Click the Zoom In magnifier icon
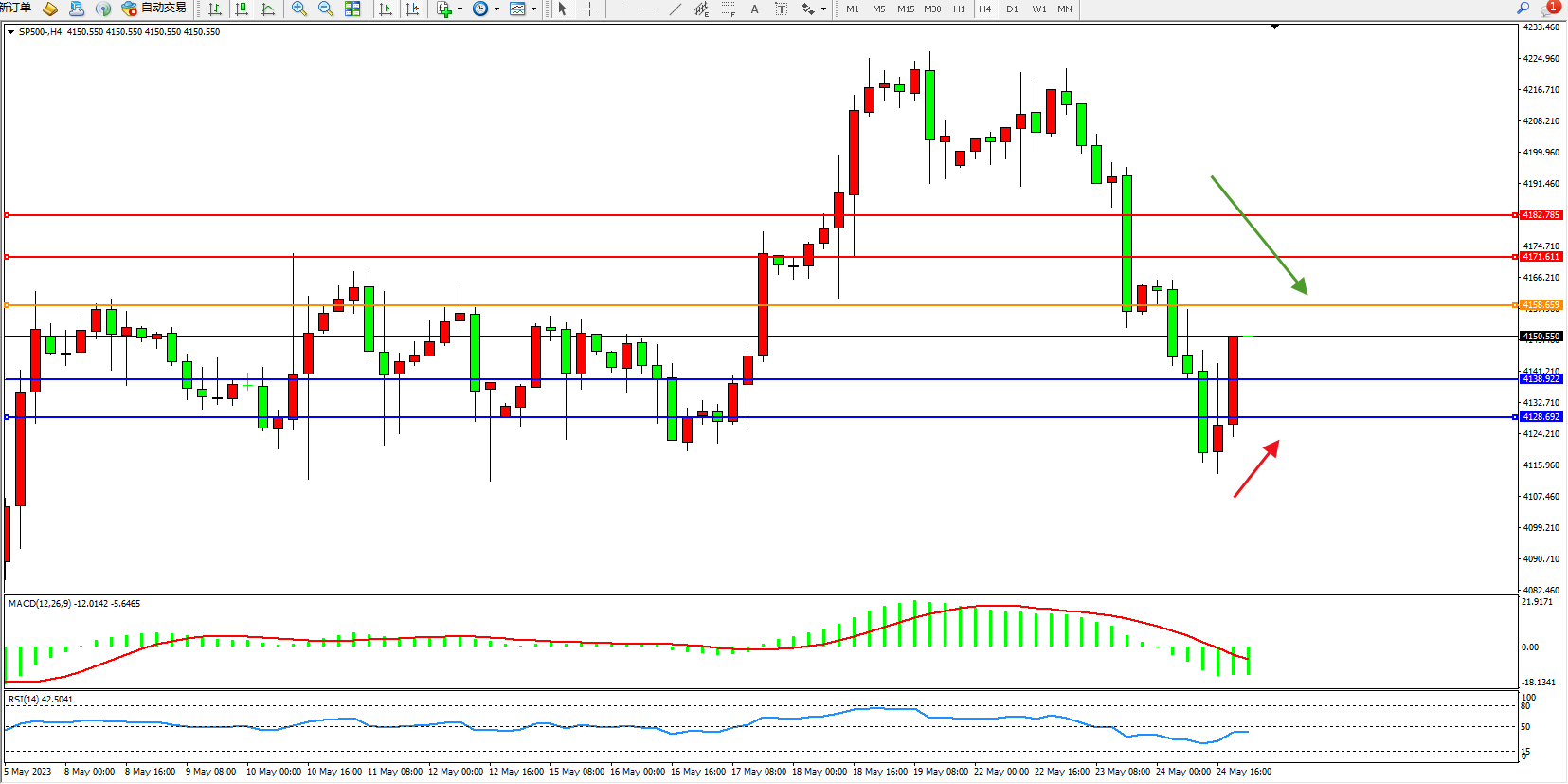The image size is (1568, 784). click(299, 9)
